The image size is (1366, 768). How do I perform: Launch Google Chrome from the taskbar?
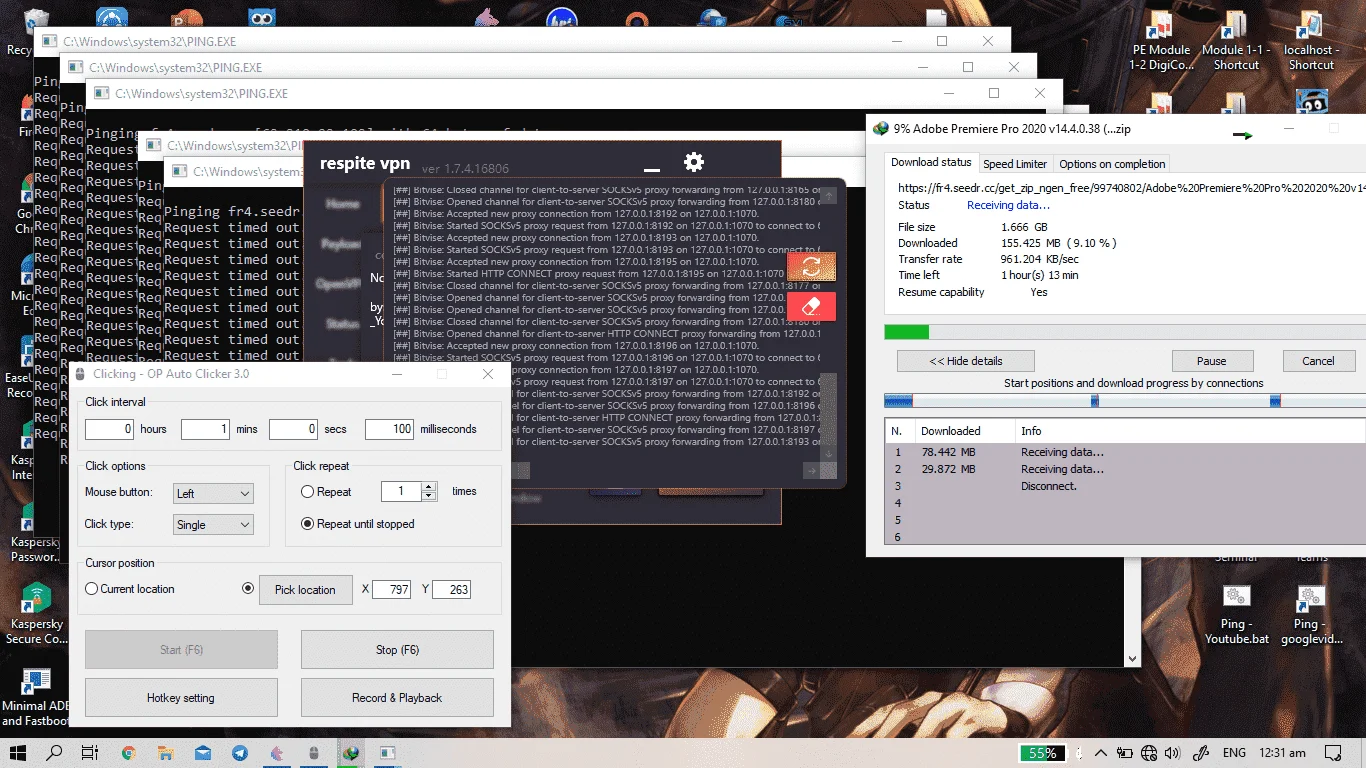(x=128, y=752)
